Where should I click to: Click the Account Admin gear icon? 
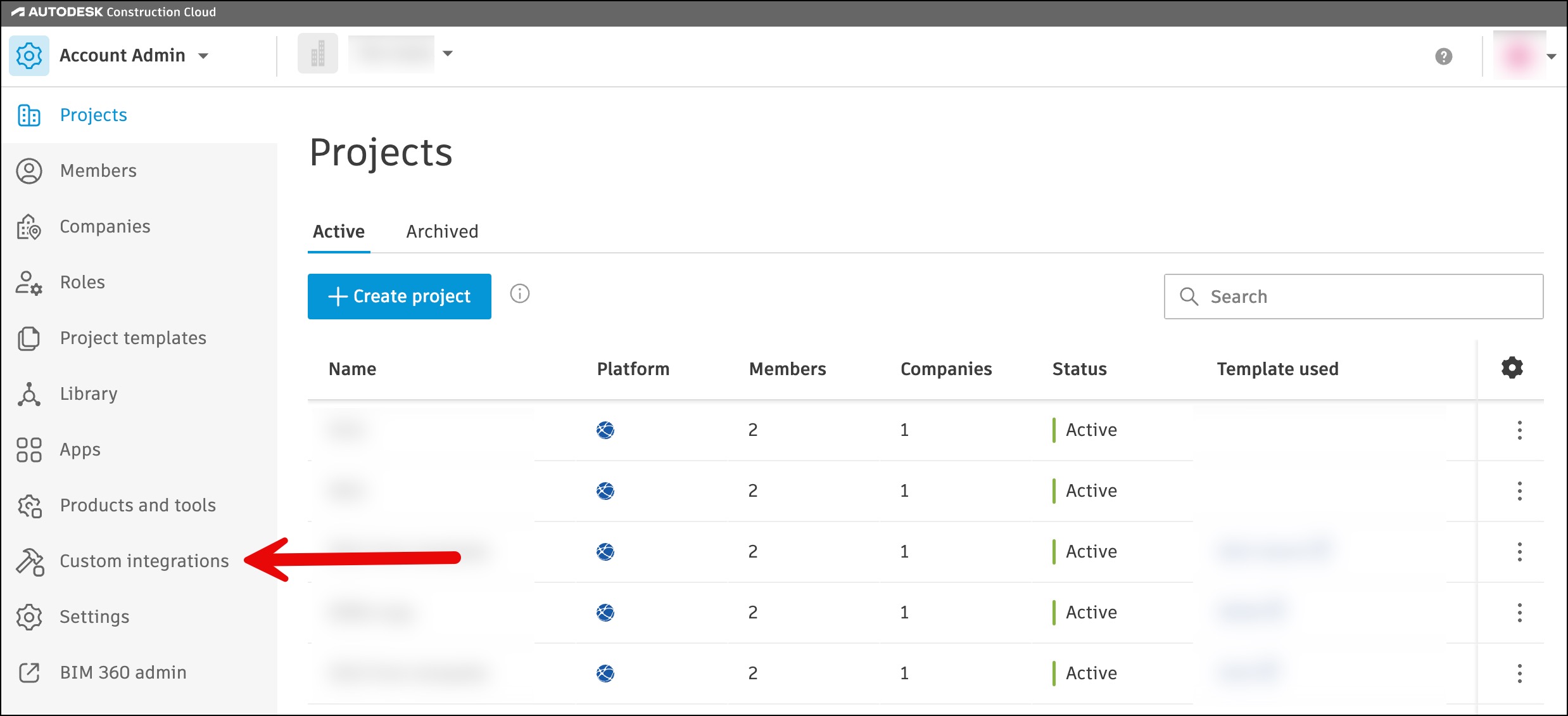click(x=29, y=56)
